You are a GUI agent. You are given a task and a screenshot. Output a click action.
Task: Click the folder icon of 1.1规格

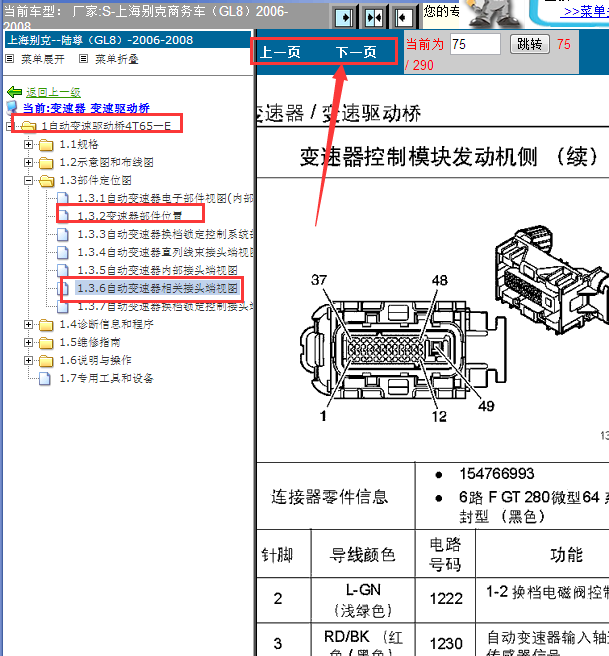click(46, 145)
